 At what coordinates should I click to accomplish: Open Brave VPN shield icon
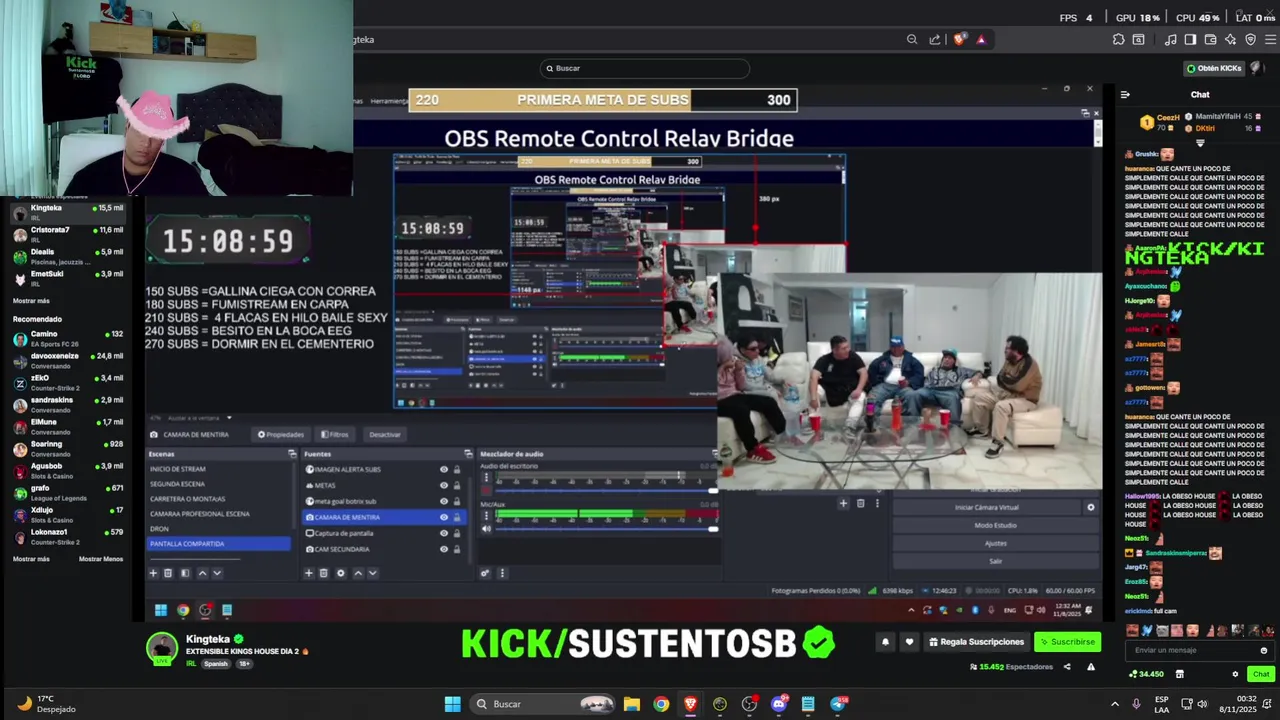click(x=1250, y=40)
